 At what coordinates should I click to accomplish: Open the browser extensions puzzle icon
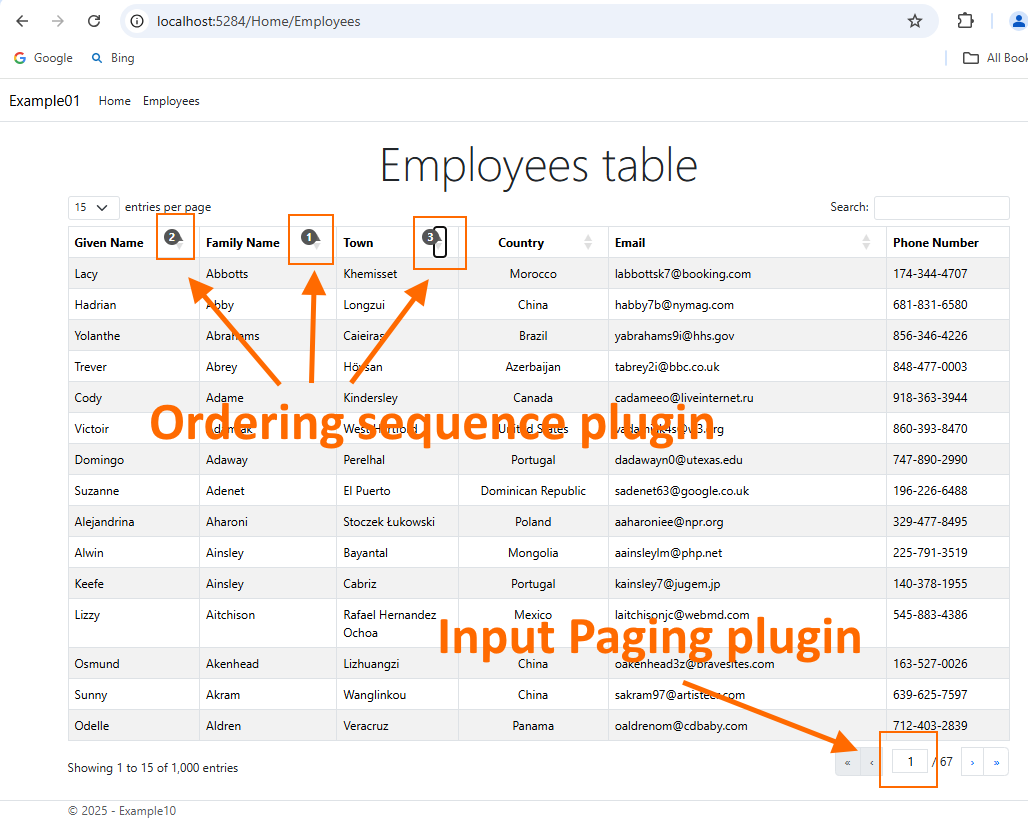click(965, 20)
